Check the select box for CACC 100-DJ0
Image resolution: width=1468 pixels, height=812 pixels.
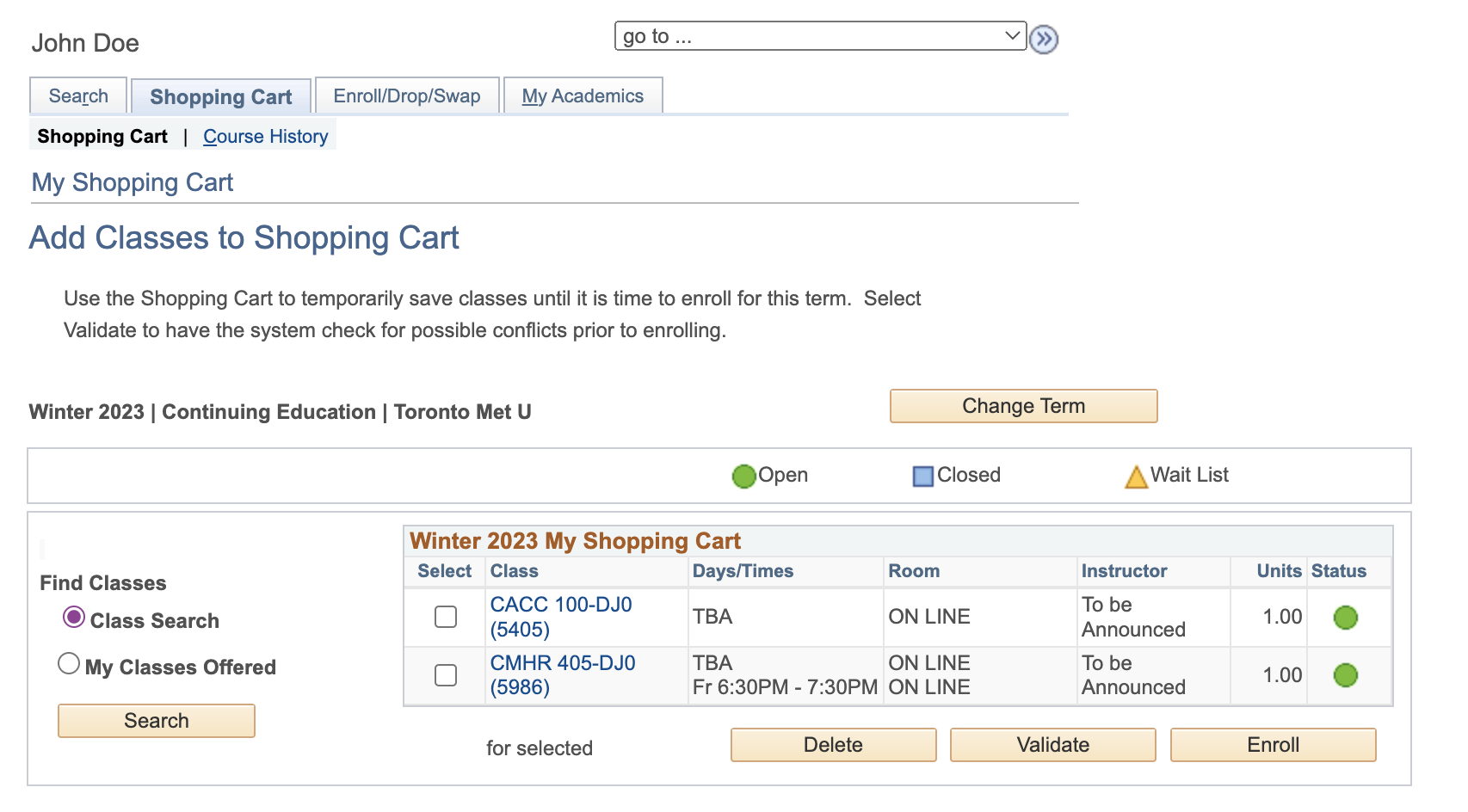coord(446,617)
